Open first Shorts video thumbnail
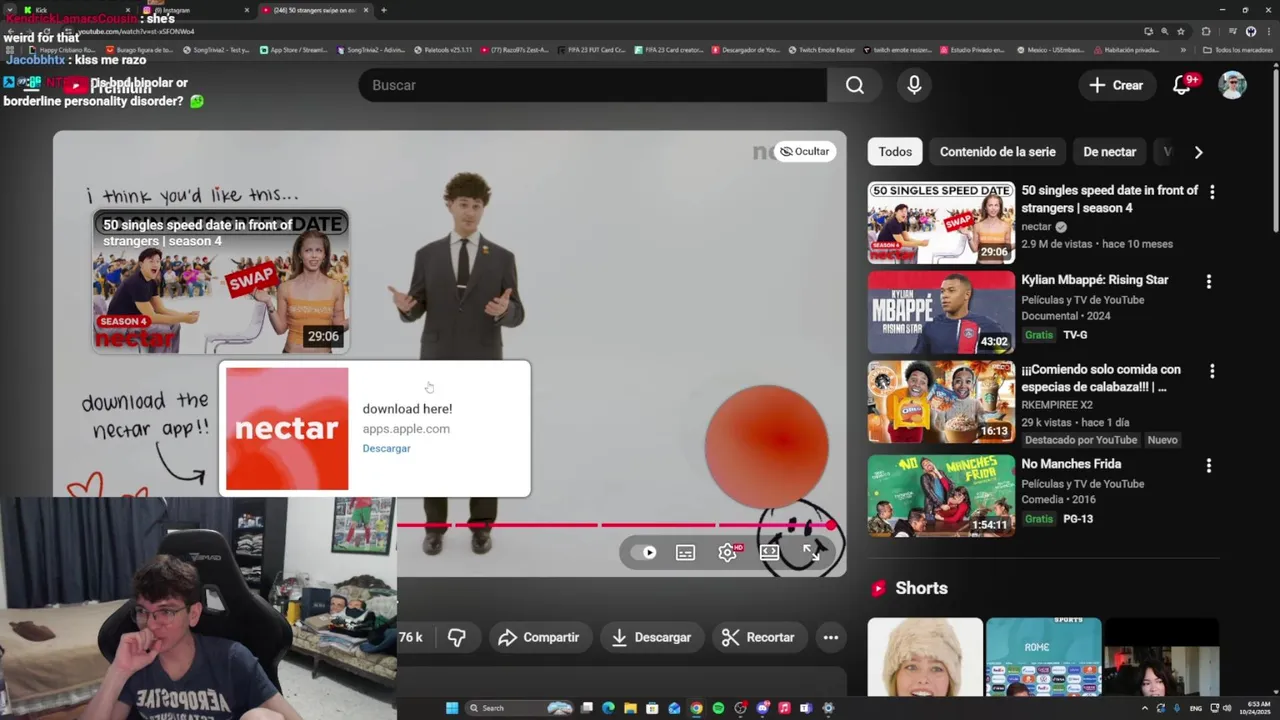 [x=925, y=657]
